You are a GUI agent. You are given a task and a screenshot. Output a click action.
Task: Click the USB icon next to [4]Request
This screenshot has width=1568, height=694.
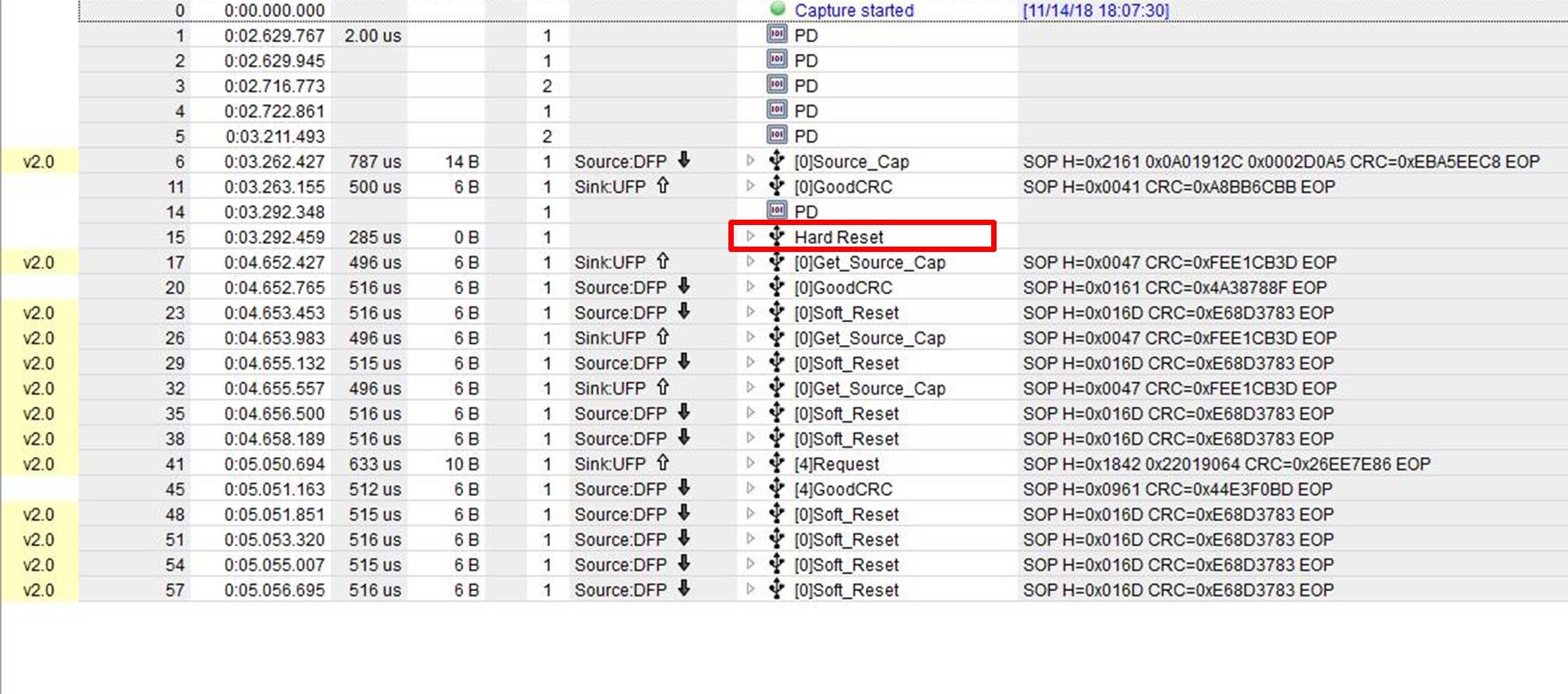[777, 464]
